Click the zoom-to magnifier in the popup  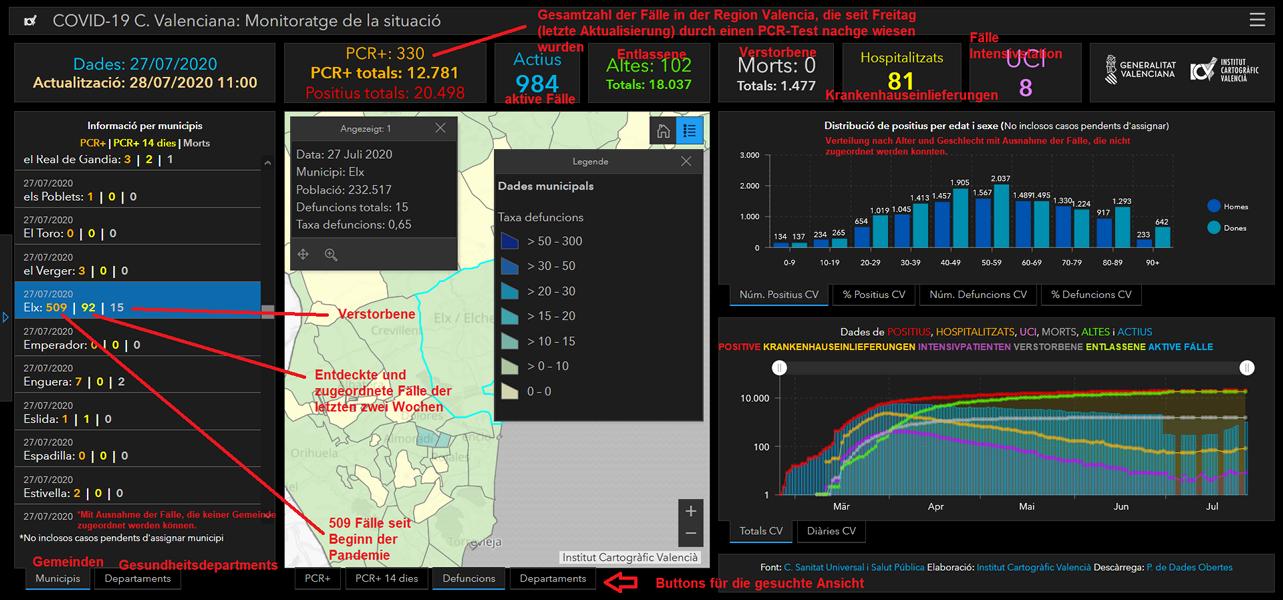(331, 255)
